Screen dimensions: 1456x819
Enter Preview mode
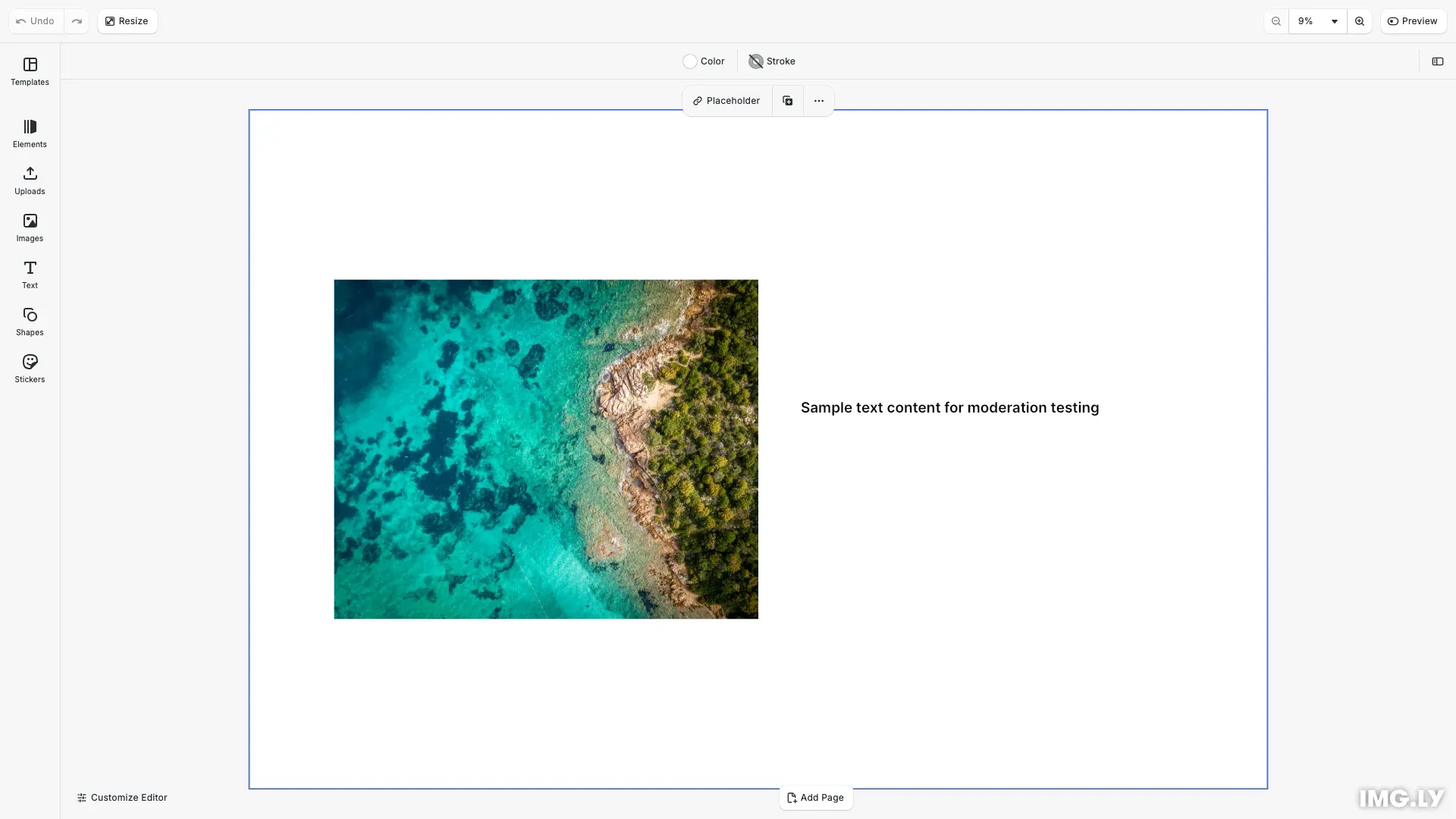tap(1414, 20)
